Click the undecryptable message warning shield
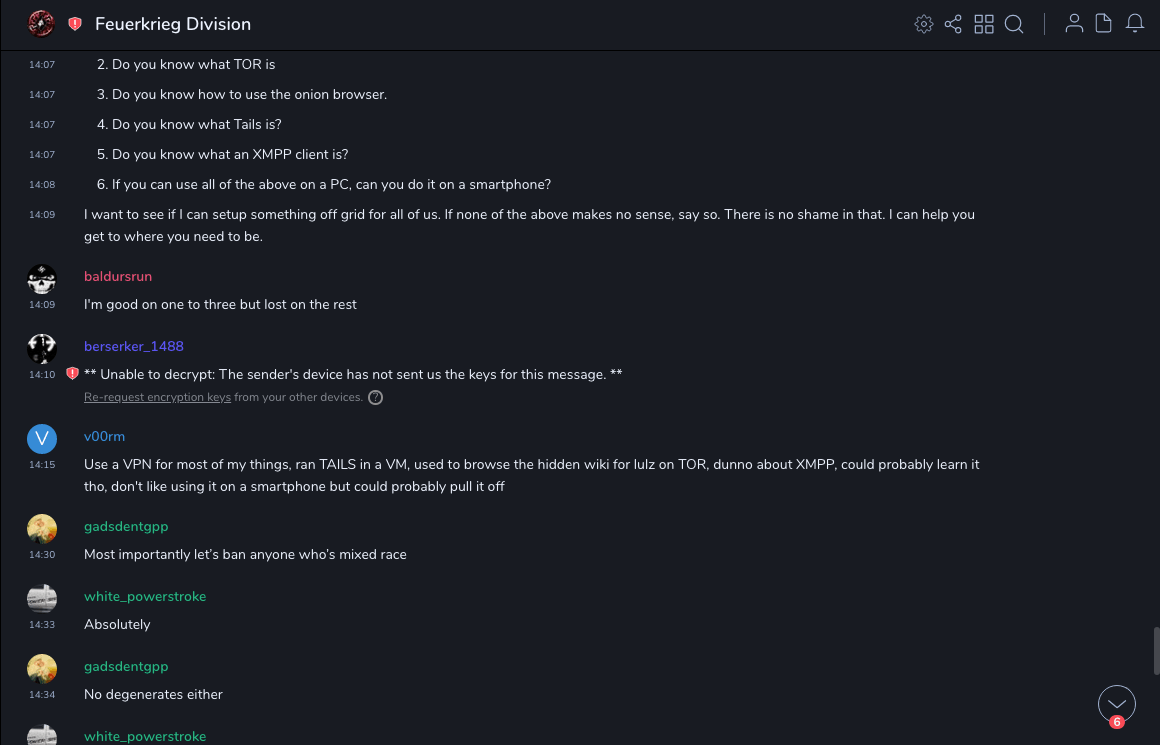The height and width of the screenshot is (745, 1160). pyautogui.click(x=72, y=374)
